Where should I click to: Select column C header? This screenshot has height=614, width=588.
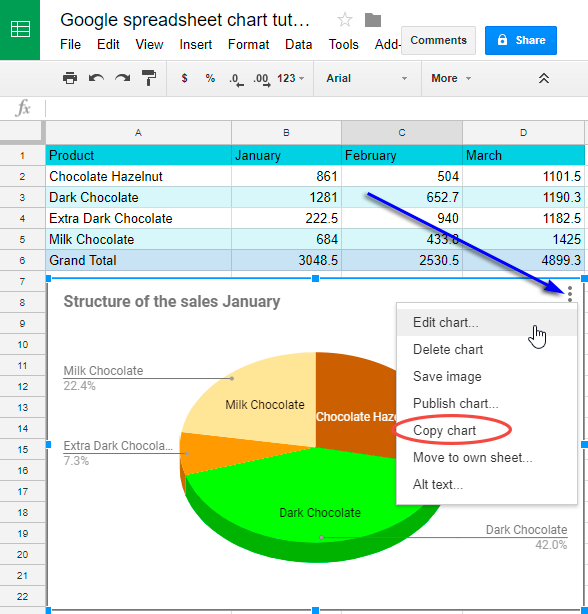(x=402, y=133)
